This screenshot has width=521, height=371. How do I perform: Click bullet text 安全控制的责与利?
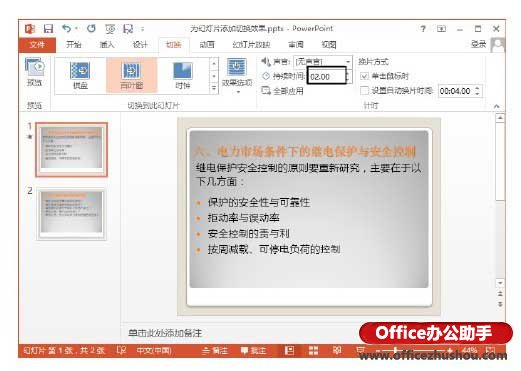tap(248, 233)
